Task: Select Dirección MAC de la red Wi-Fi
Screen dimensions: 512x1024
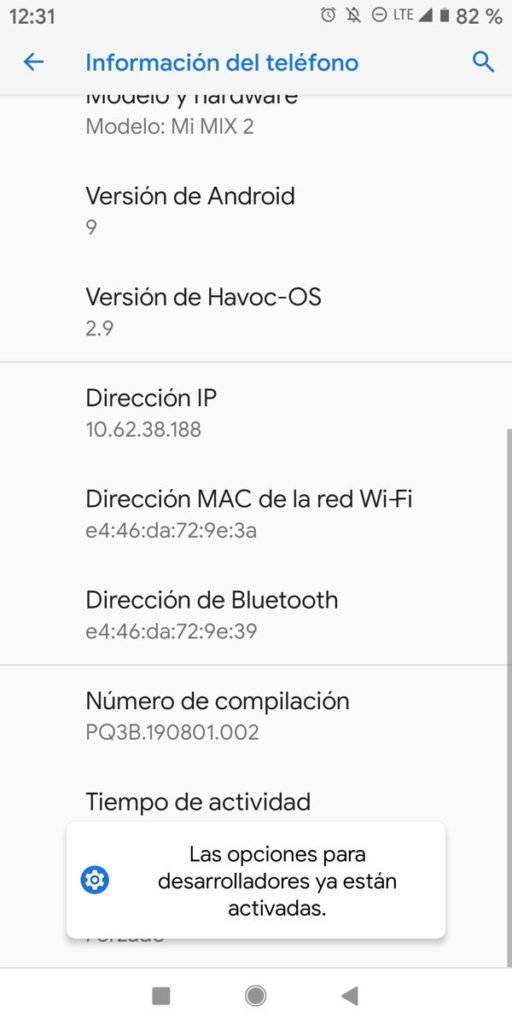Action: 256,513
